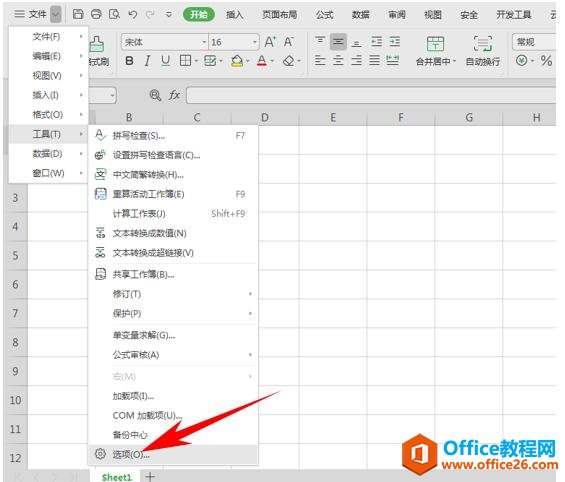Open the Edit(E) menu item

[x=48, y=56]
